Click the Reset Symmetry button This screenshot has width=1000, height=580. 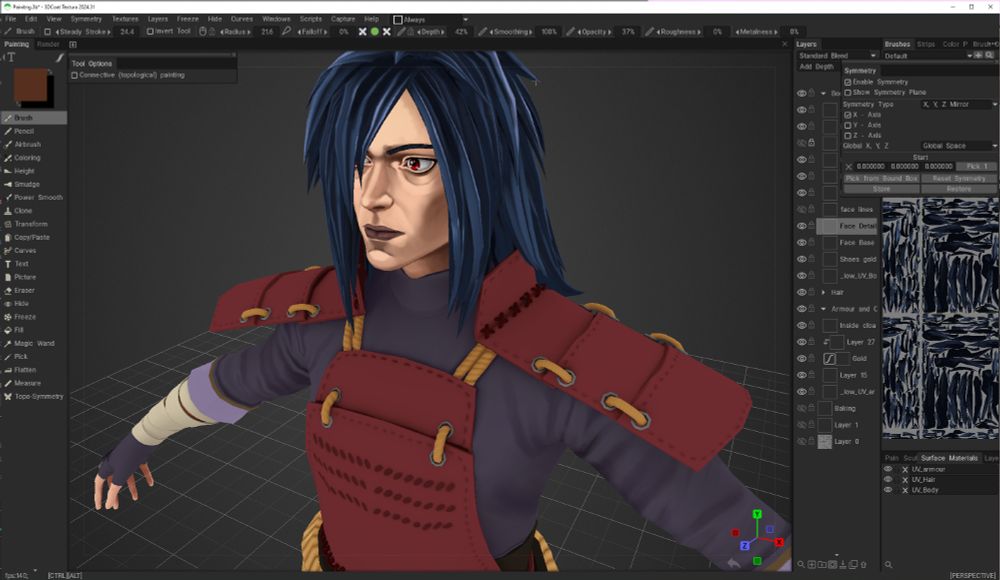(959, 179)
